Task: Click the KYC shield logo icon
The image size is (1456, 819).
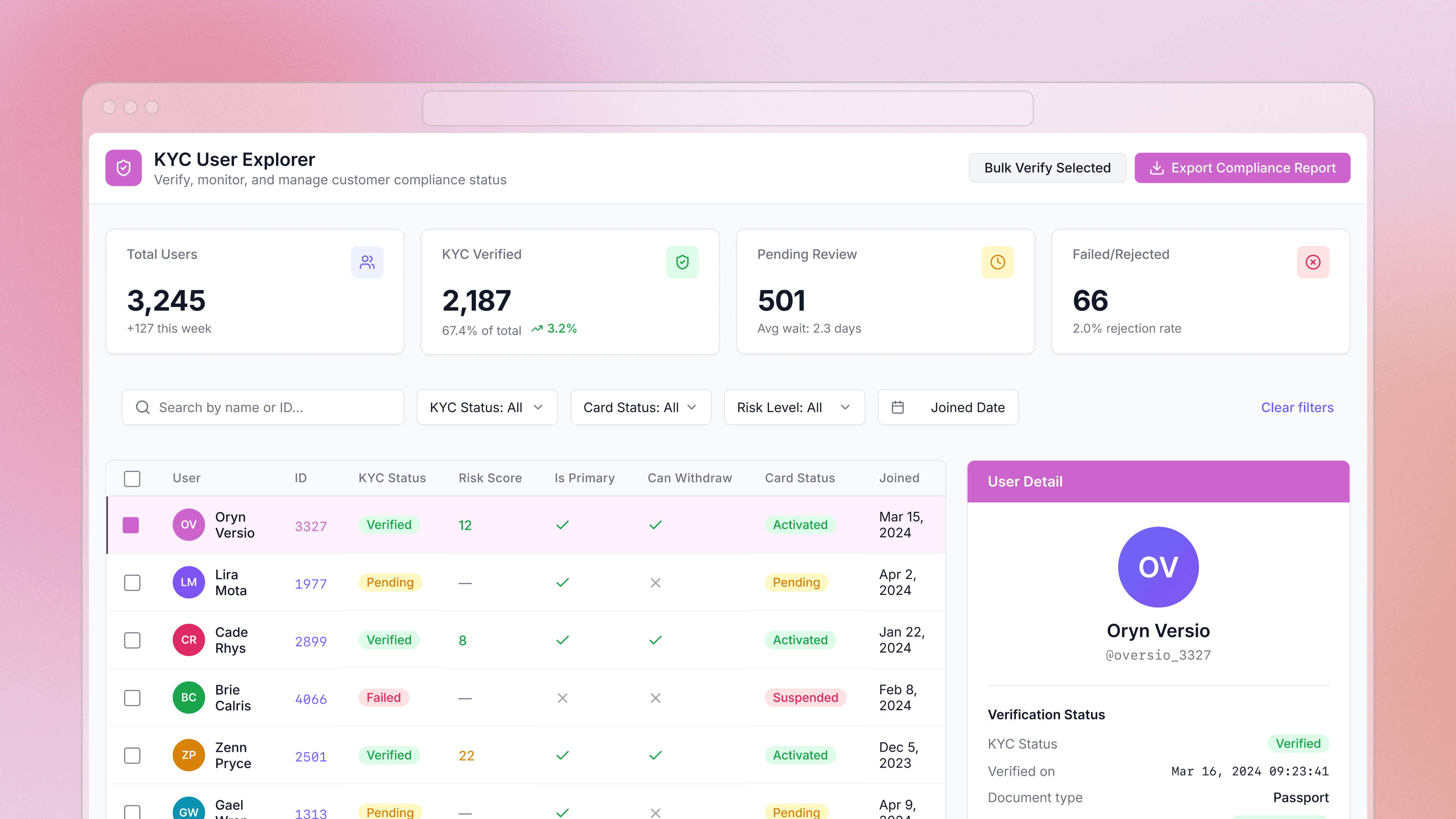Action: click(123, 168)
